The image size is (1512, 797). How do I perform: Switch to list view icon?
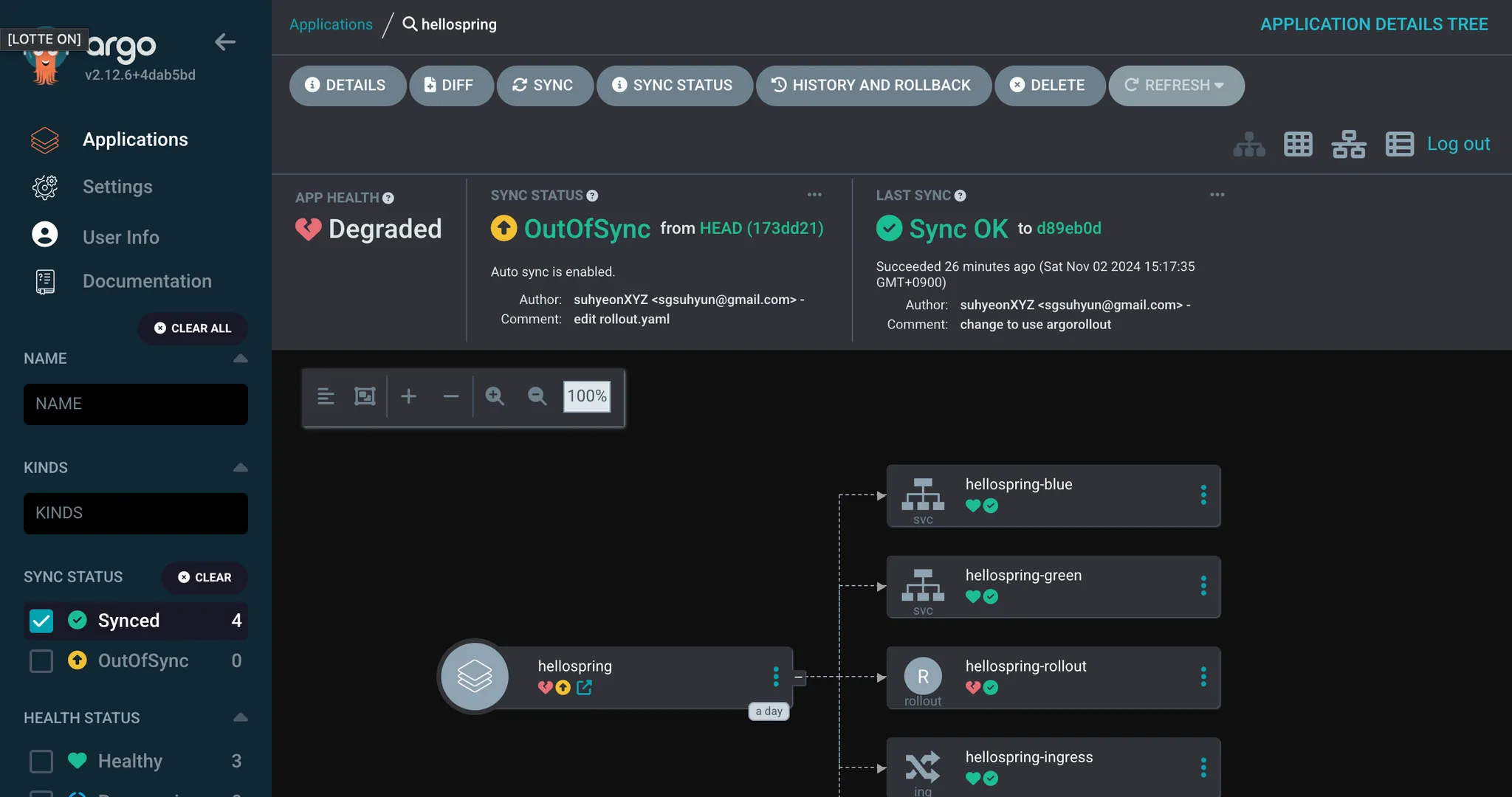coord(1399,144)
